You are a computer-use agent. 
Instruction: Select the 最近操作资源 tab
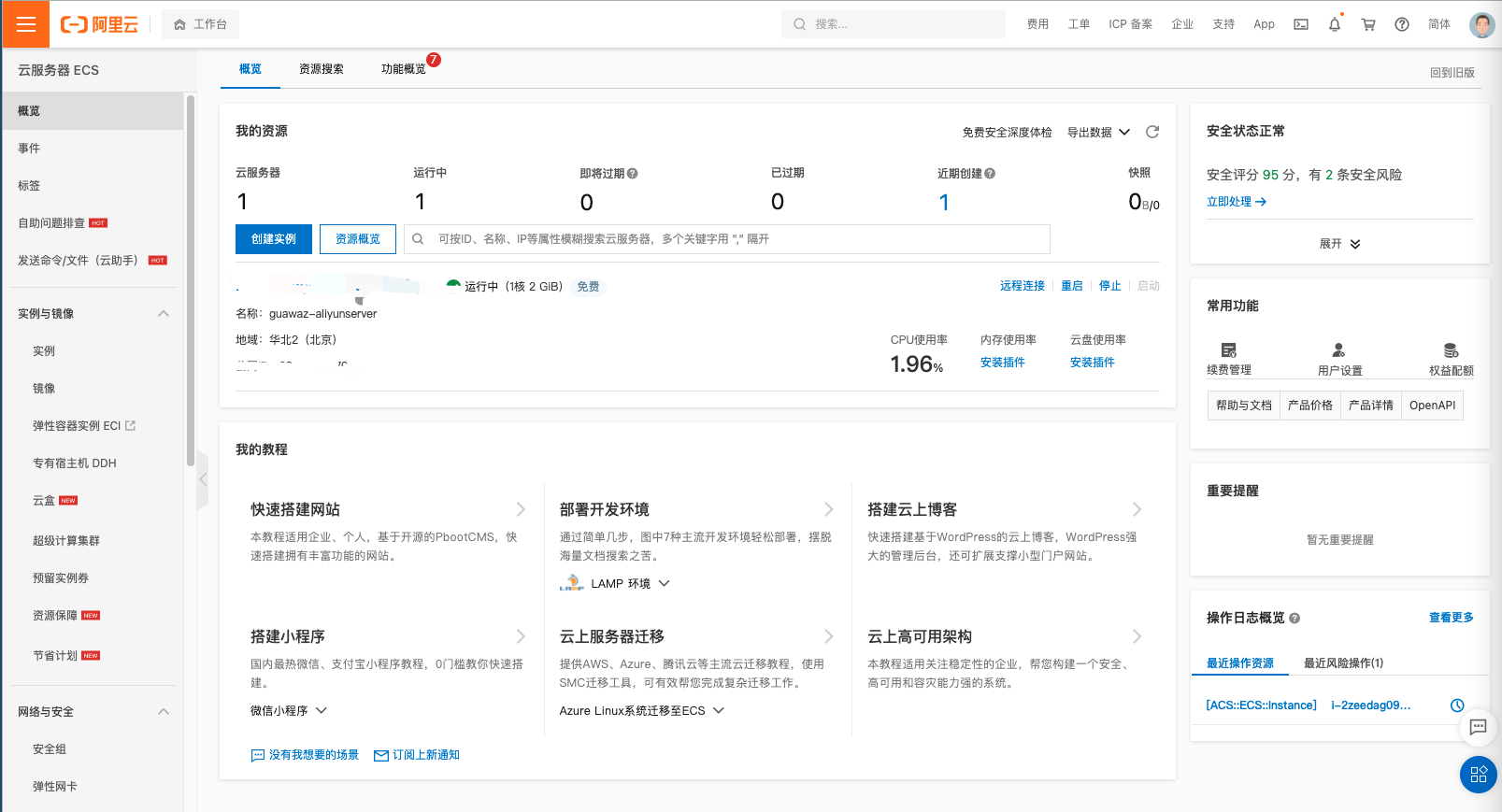(1240, 663)
